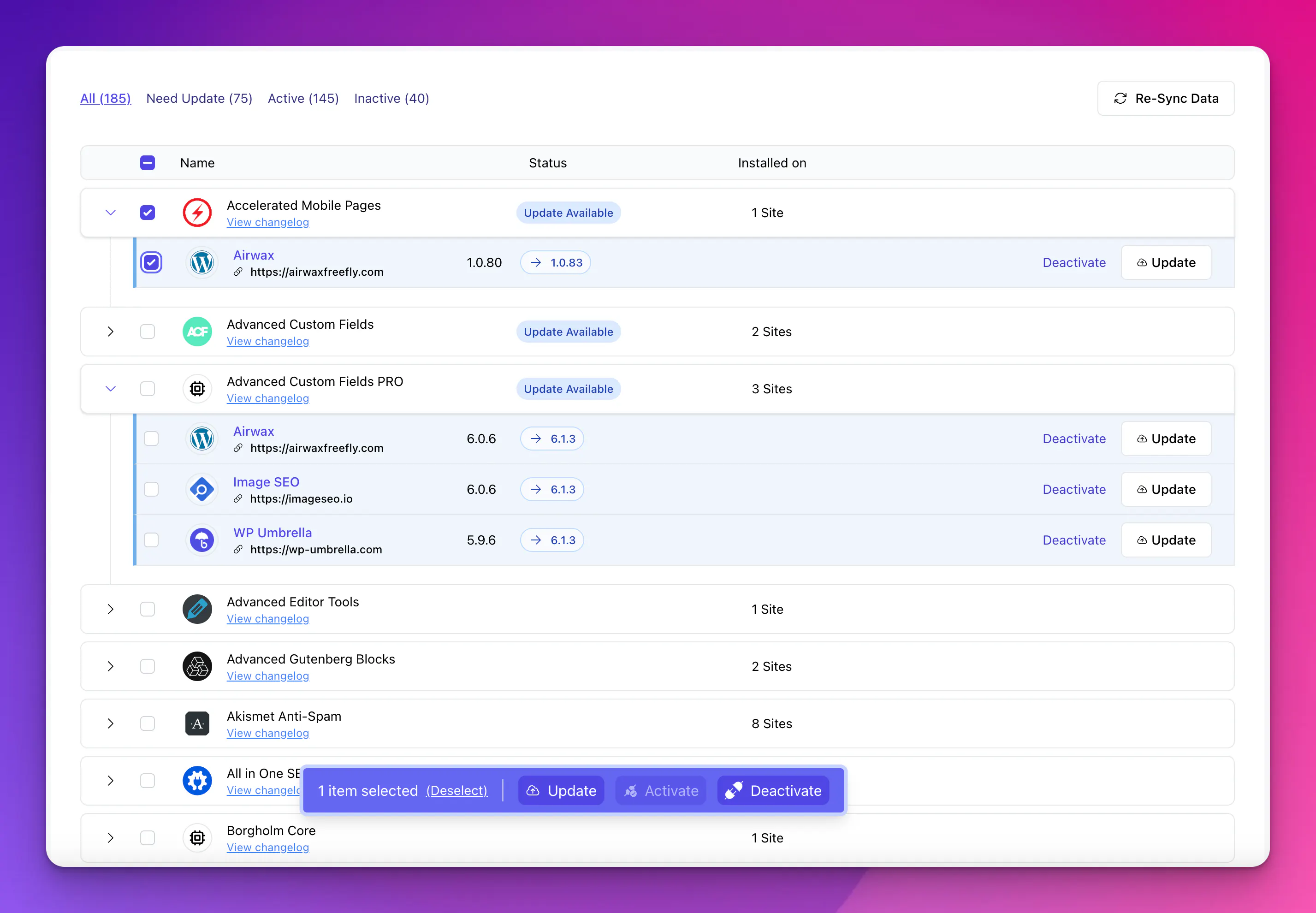
Task: Click the Advanced Editor Tools pencil icon
Action: 197,609
